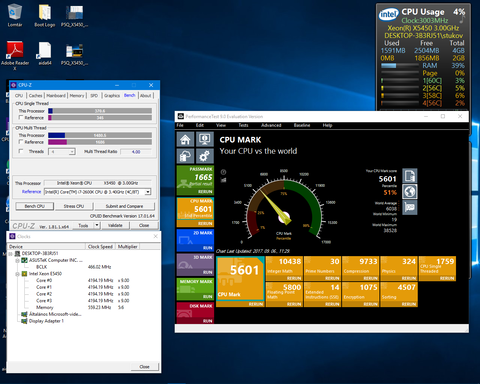Click the RAM usage bar in CPU Usage gadget
This screenshot has width=480, height=384.
pyautogui.click(x=400, y=66)
